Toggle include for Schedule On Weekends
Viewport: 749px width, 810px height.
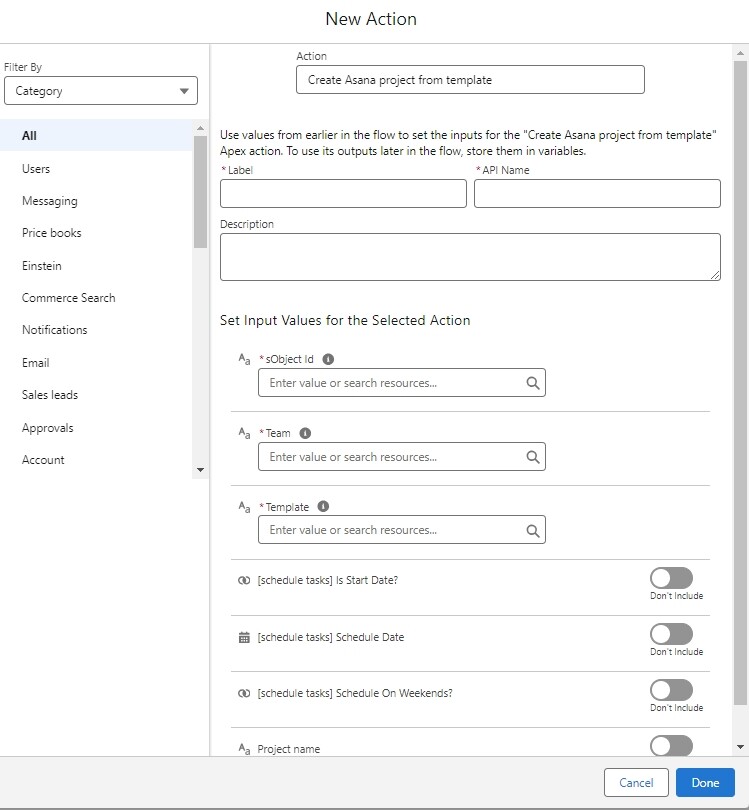coord(671,690)
